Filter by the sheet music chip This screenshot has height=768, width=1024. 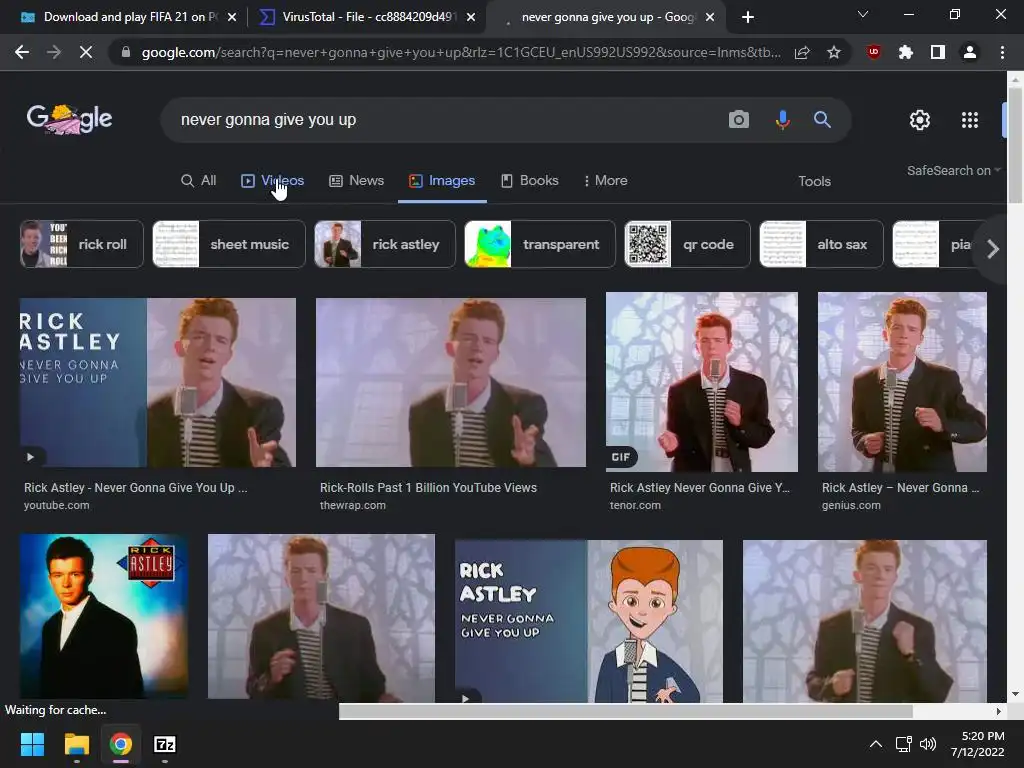pos(229,244)
